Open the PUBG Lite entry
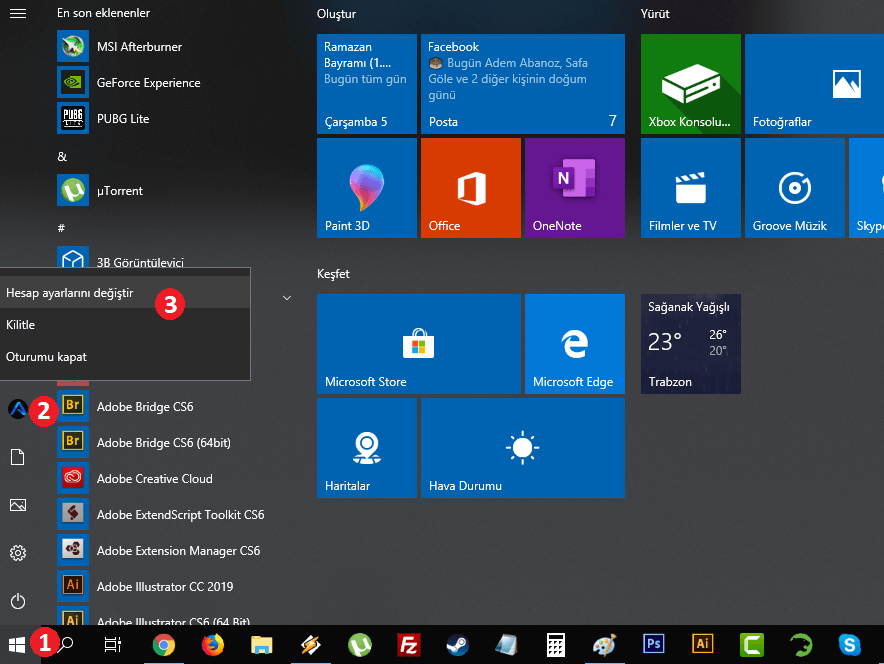The image size is (884, 664). (122, 119)
